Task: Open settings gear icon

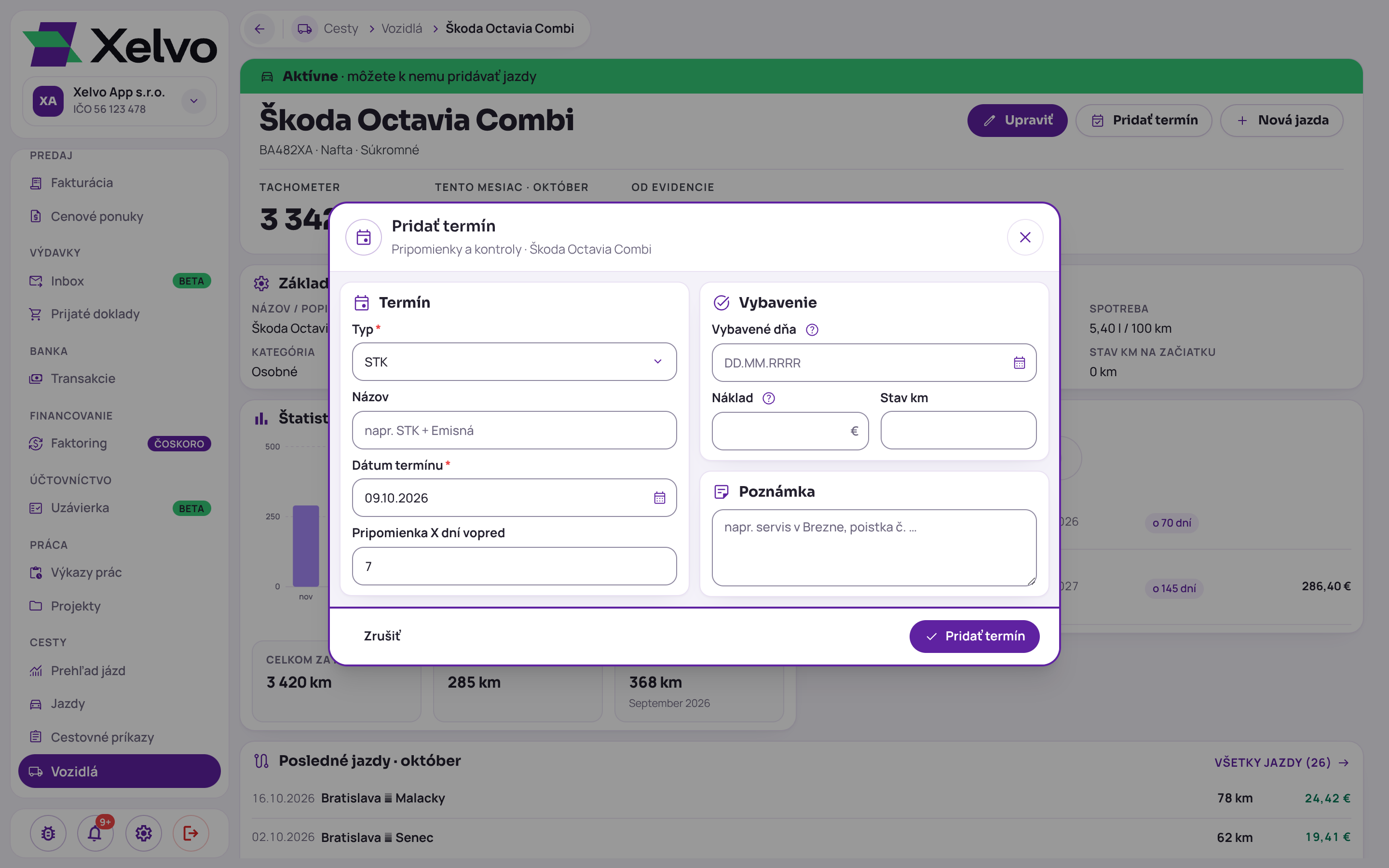Action: 144,833
